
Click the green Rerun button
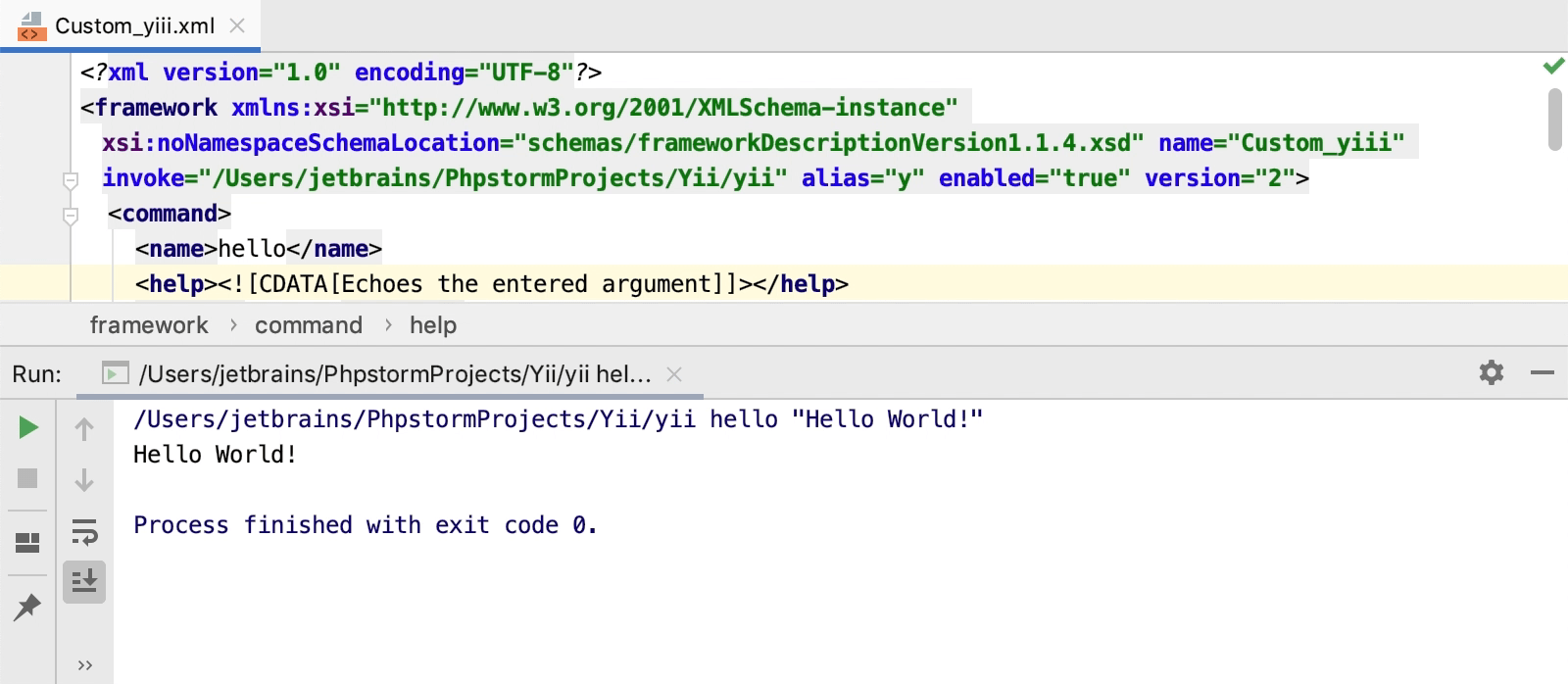[x=28, y=427]
